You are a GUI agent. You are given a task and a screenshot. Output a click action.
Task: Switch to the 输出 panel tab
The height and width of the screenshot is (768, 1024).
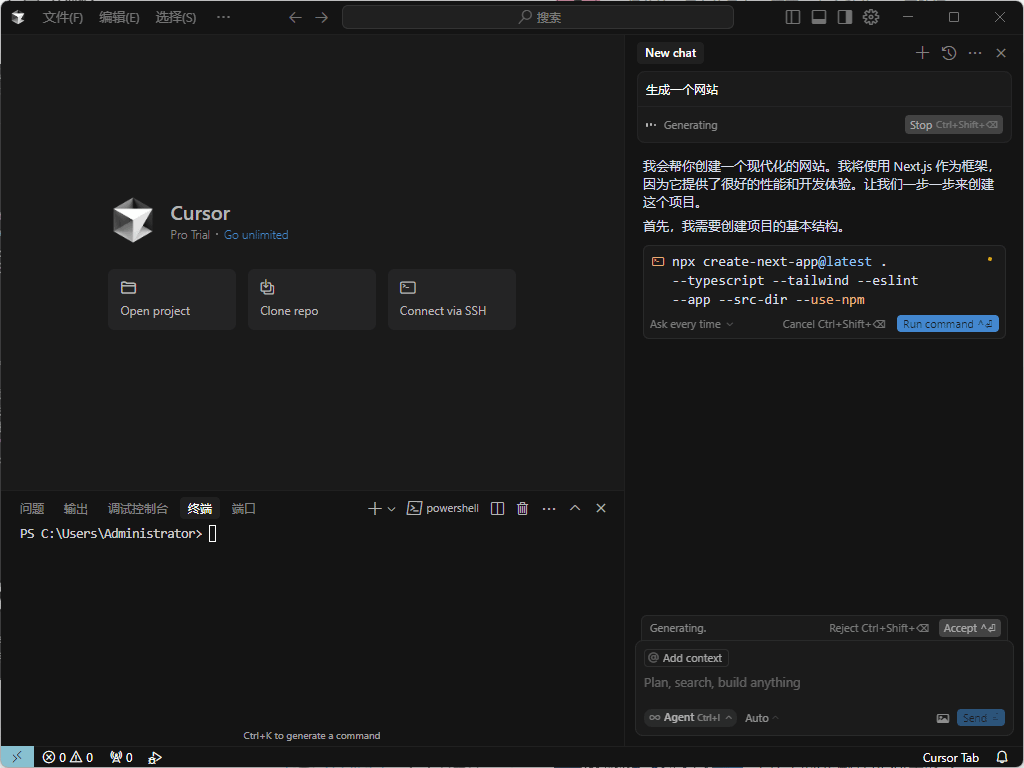pyautogui.click(x=76, y=509)
